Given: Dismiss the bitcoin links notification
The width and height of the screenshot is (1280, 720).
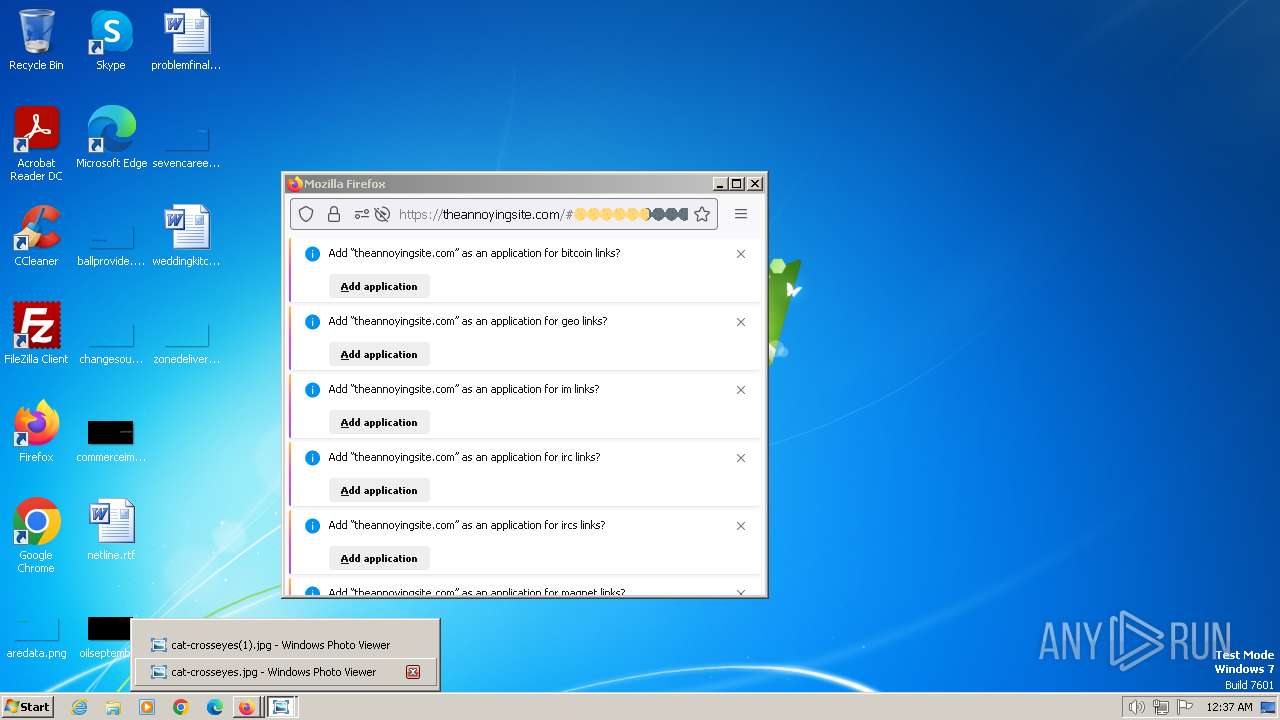Looking at the screenshot, I should (741, 254).
